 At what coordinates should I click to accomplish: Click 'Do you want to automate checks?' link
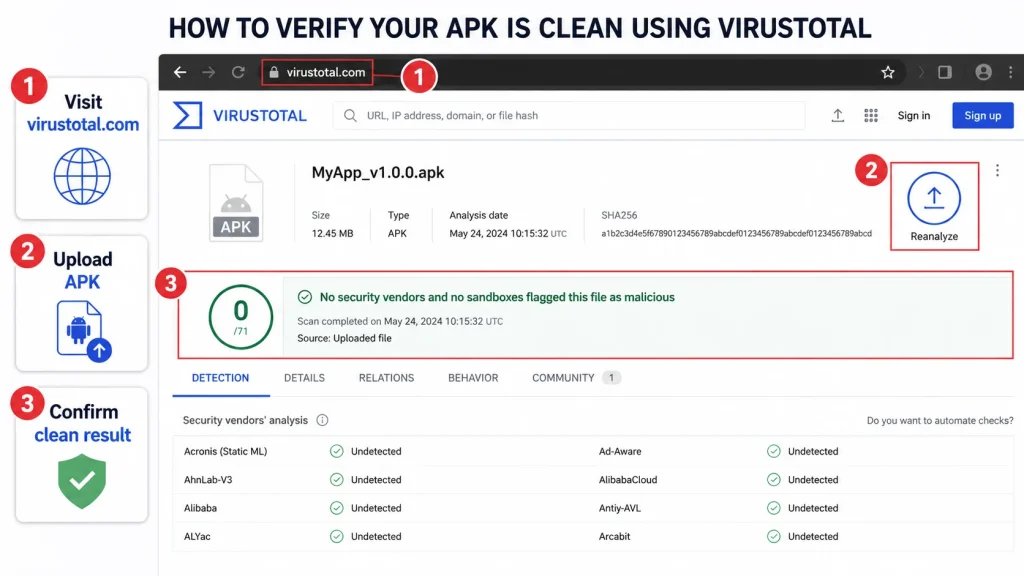pyautogui.click(x=940, y=421)
